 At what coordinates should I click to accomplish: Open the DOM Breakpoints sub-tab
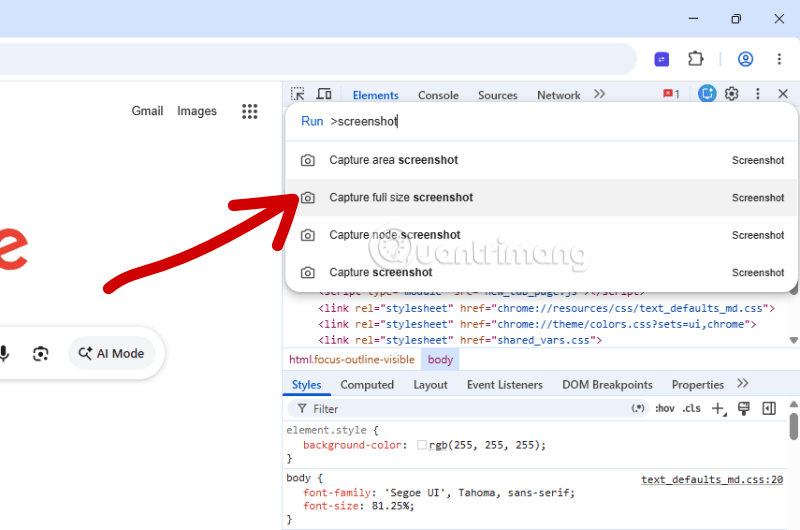click(x=607, y=385)
